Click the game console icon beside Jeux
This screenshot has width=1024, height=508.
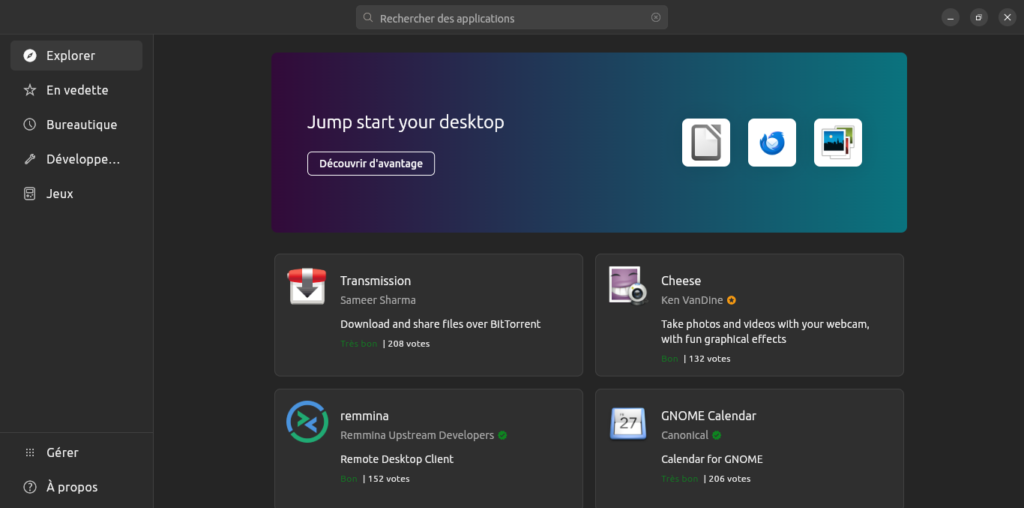29,194
